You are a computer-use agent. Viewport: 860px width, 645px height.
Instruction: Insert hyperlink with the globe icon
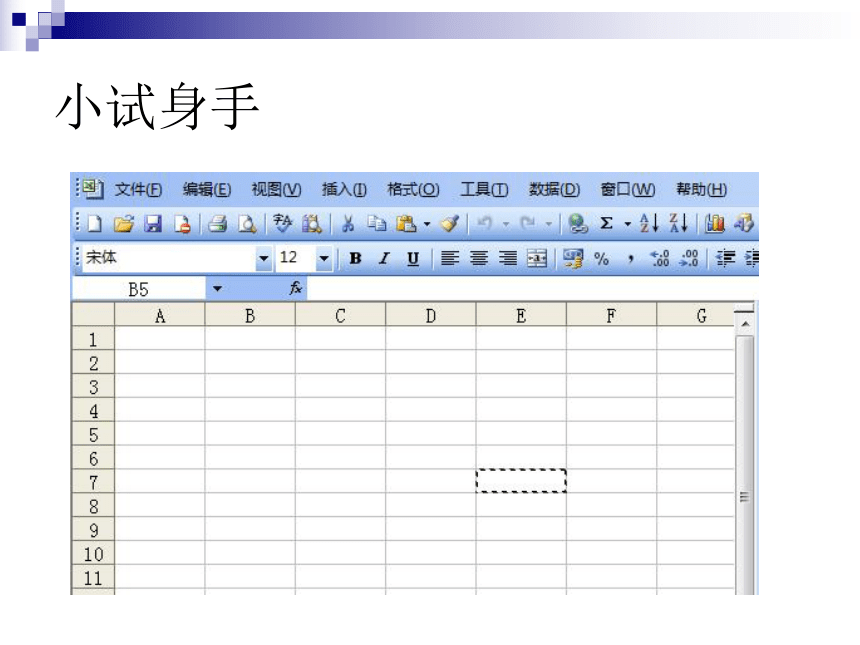coord(578,224)
